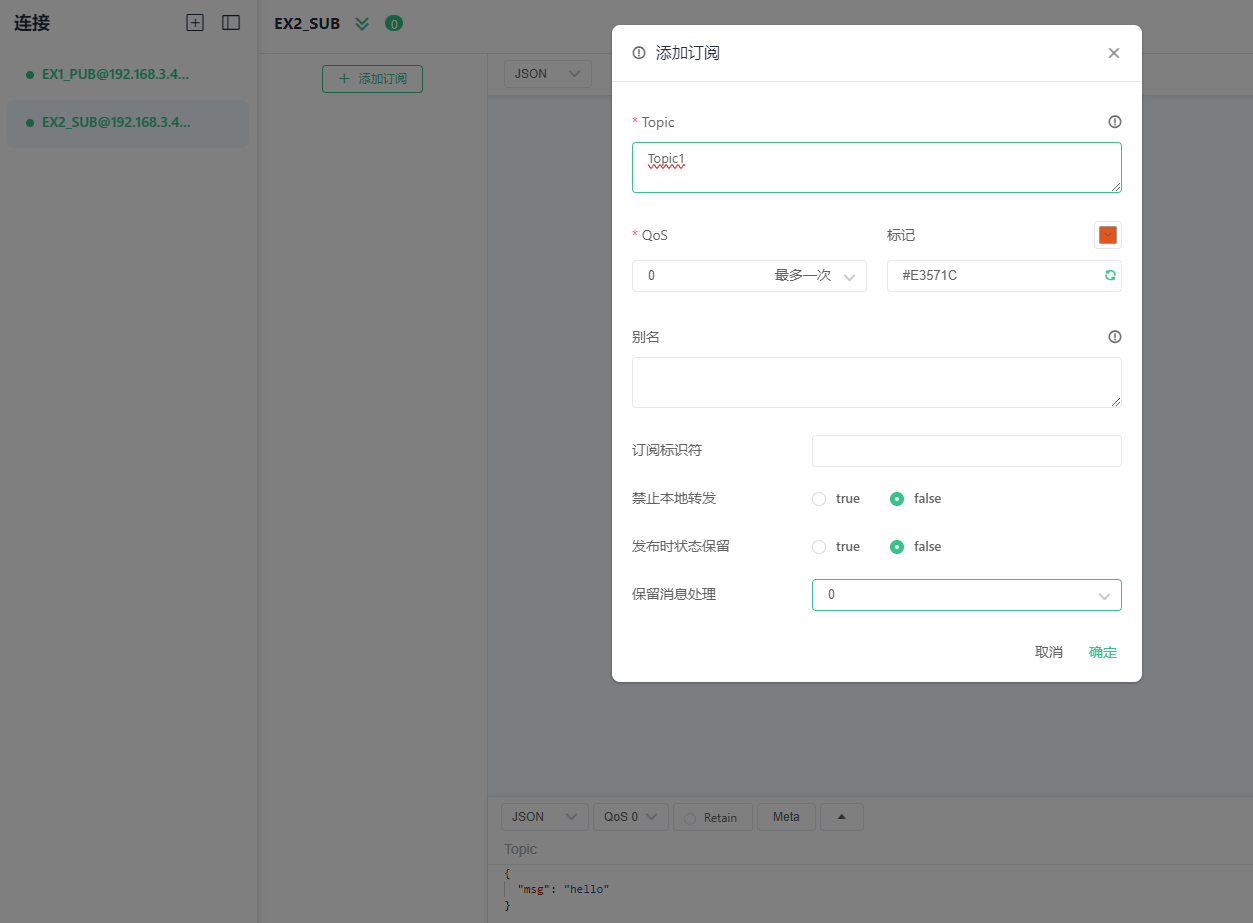Viewport: 1253px width, 923px height.
Task: Refresh the subscription color with regenerate icon
Action: coord(1109,275)
